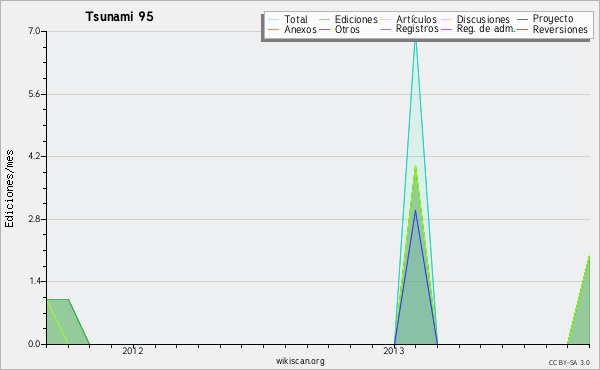Image resolution: width=600 pixels, height=370 pixels.
Task: Click the peak of the blue Registros line
Action: [x=416, y=210]
